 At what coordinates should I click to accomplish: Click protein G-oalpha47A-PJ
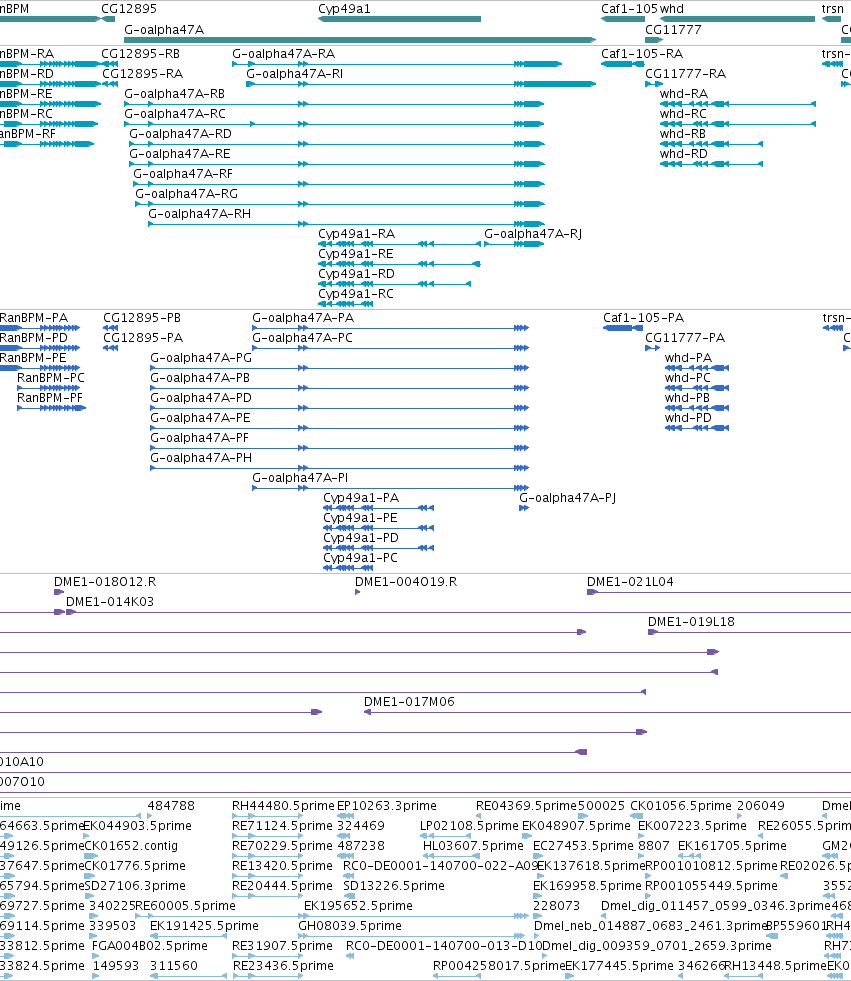568,498
